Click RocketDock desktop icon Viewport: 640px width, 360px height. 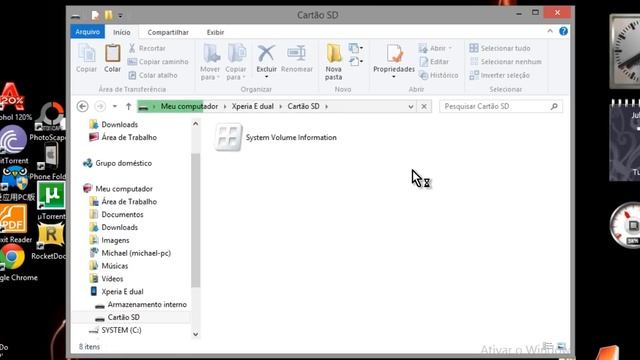51,241
